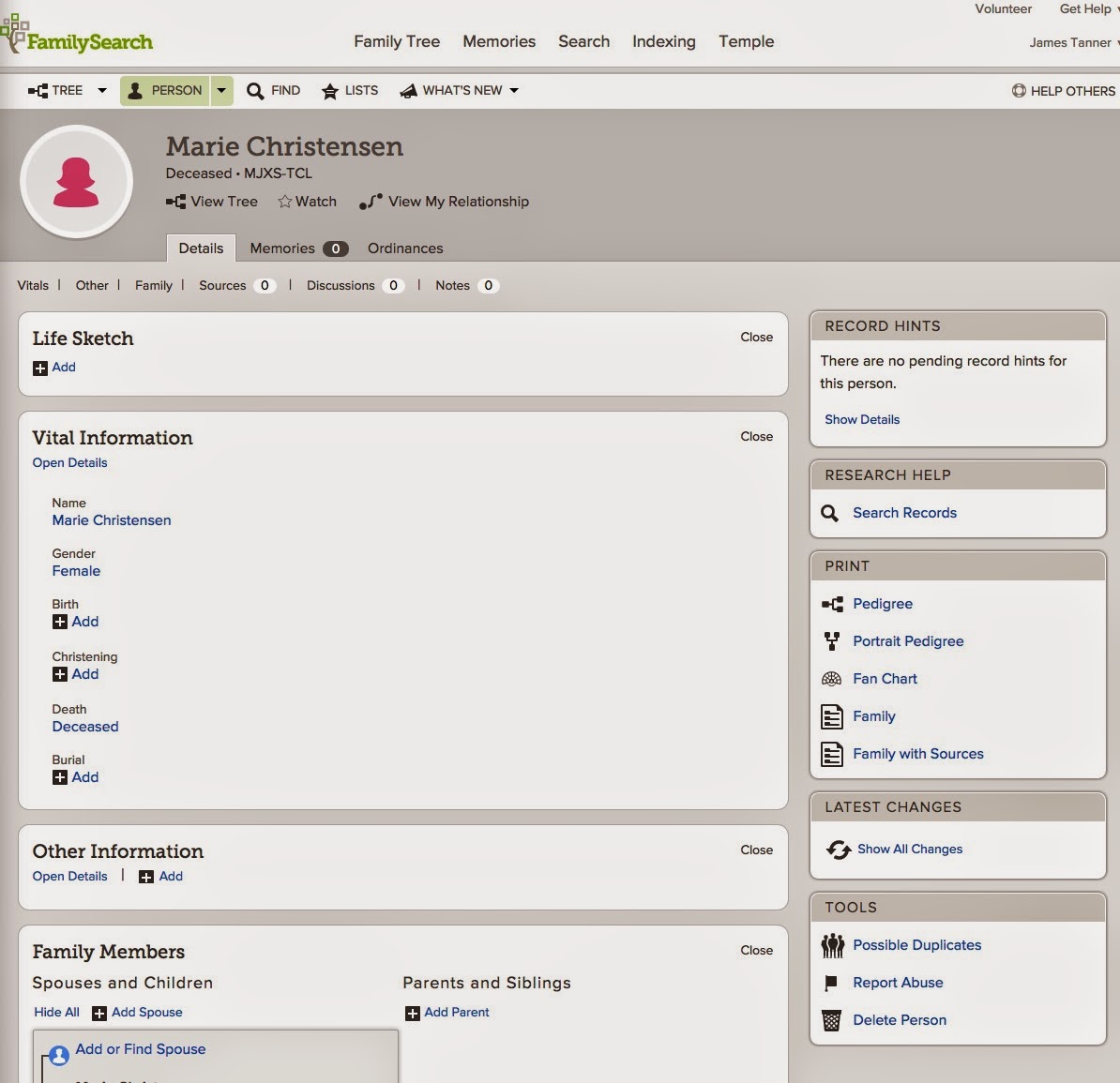Click the Delete Person trash icon
Screen dimensions: 1120x1083
click(831, 1020)
